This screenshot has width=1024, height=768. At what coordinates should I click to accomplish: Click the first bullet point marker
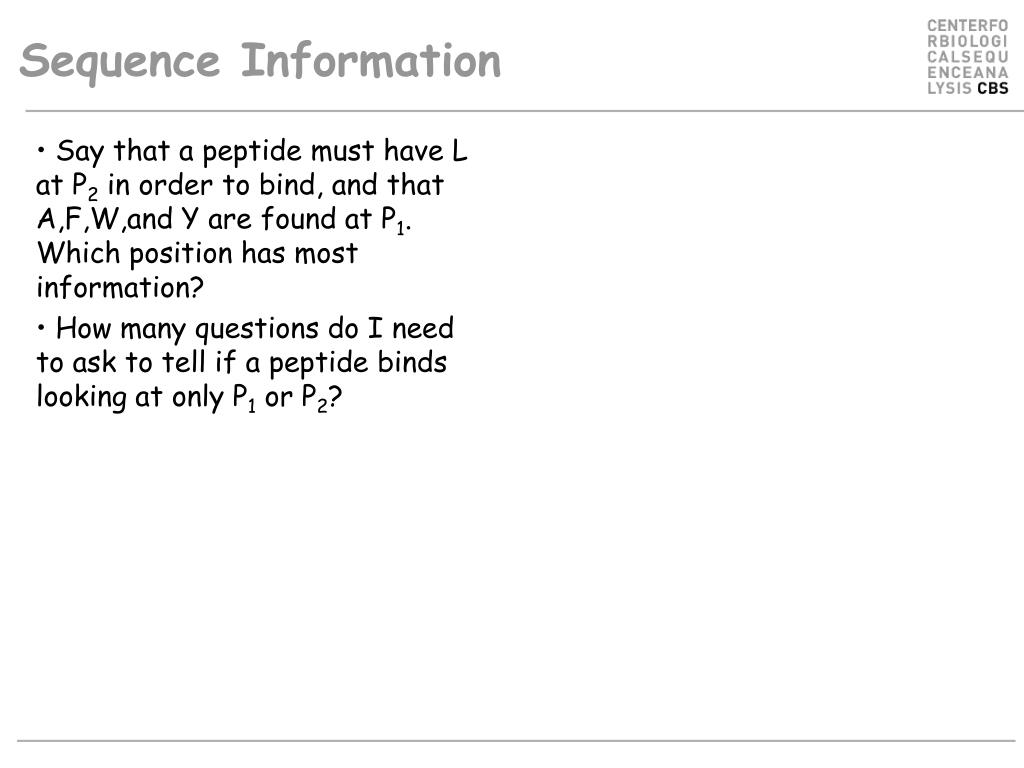click(41, 151)
